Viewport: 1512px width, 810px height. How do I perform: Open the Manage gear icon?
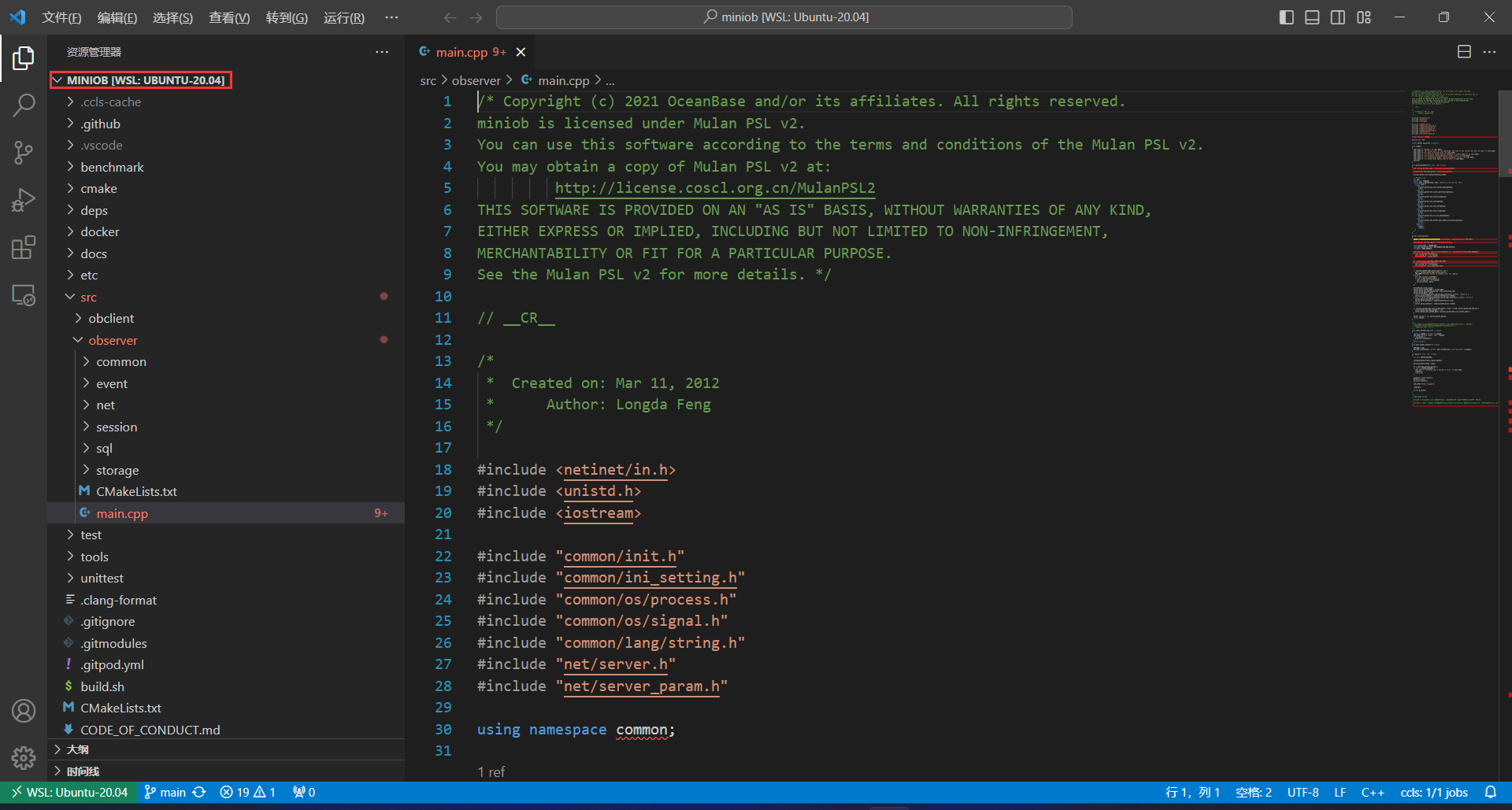click(24, 758)
